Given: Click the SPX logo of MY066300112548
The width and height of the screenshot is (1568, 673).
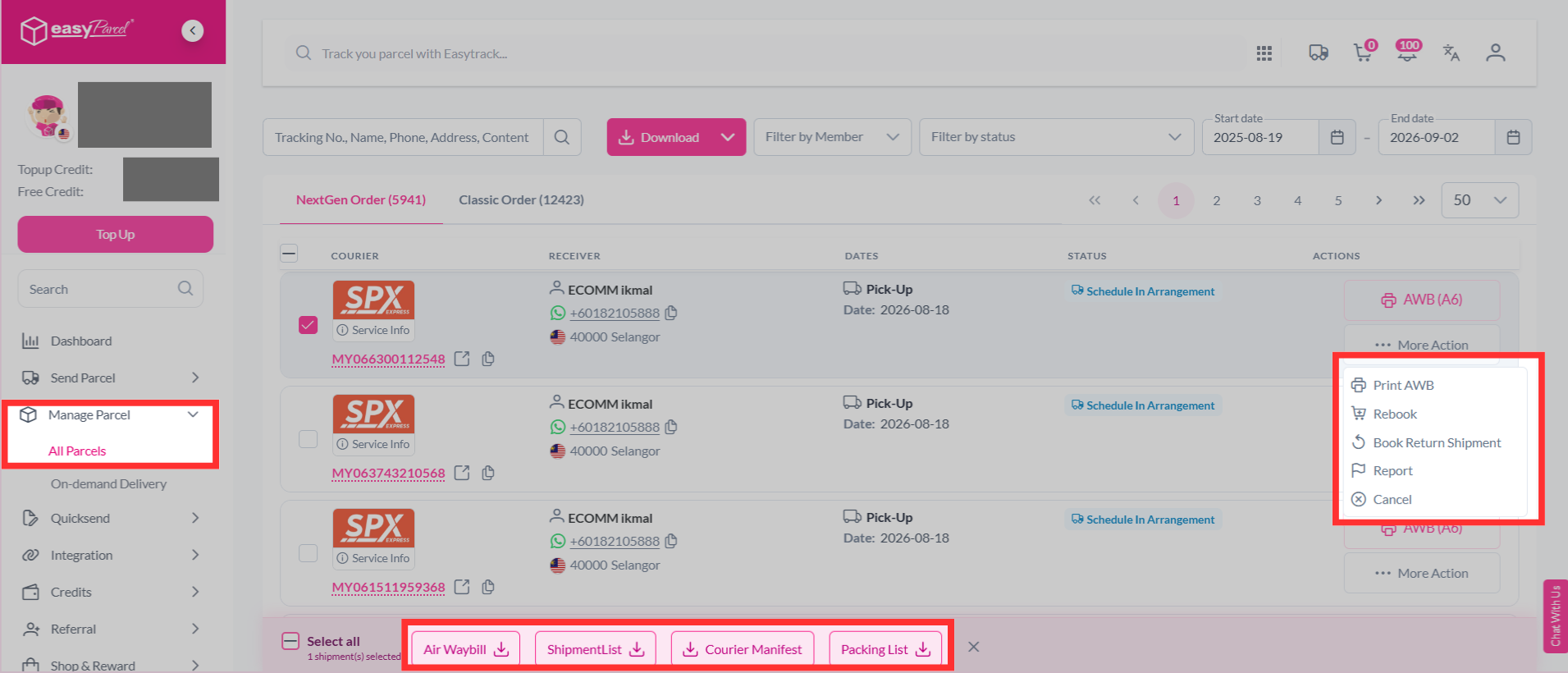Looking at the screenshot, I should (373, 300).
